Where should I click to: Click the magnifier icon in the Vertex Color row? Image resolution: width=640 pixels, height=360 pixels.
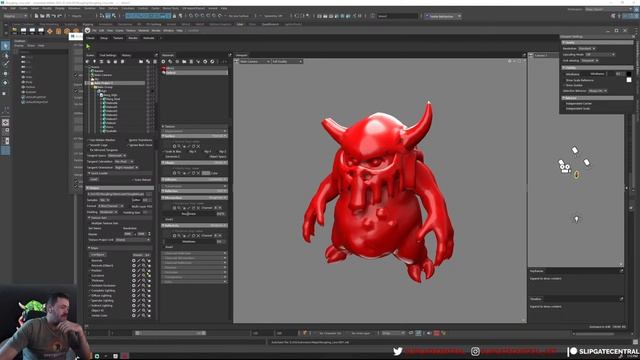(x=144, y=316)
